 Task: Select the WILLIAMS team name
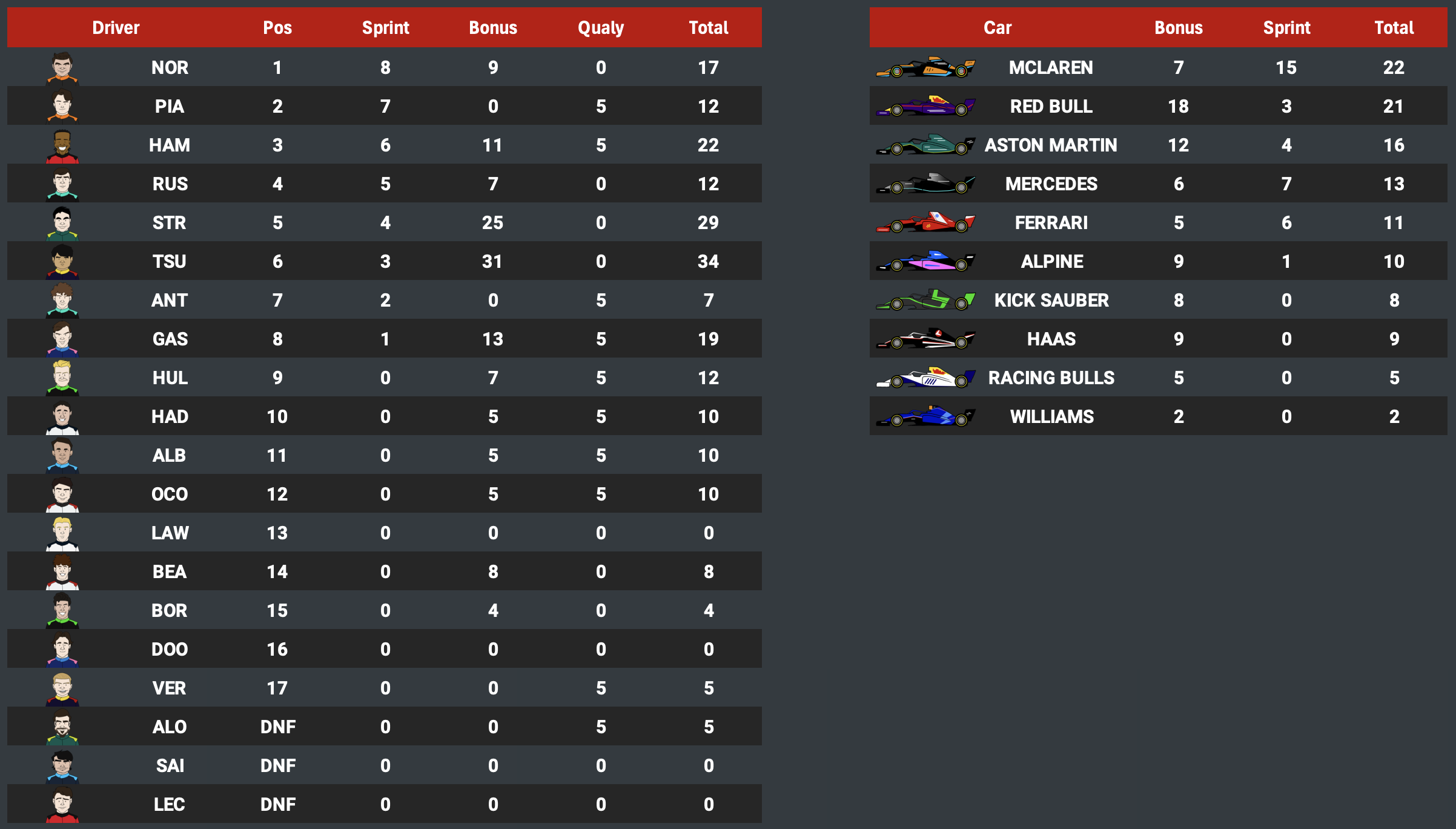1052,416
